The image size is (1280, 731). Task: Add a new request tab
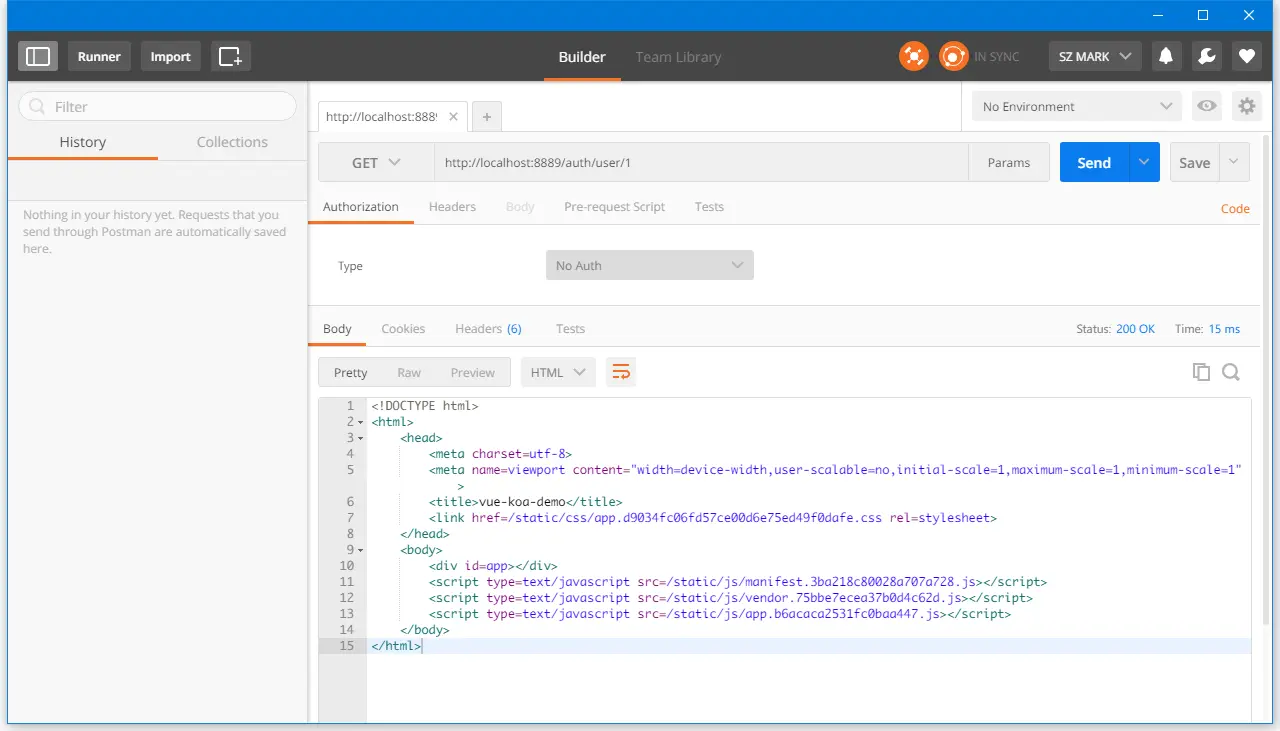(487, 117)
